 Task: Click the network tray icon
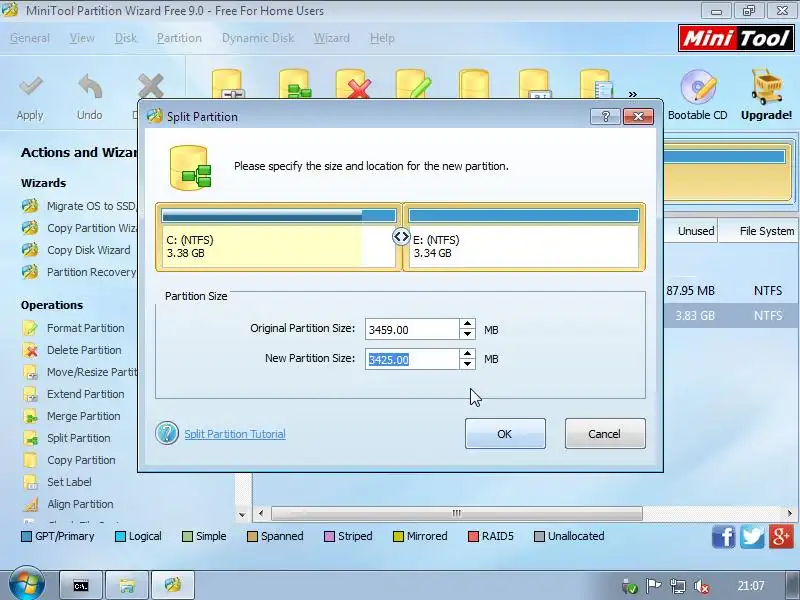pos(678,586)
